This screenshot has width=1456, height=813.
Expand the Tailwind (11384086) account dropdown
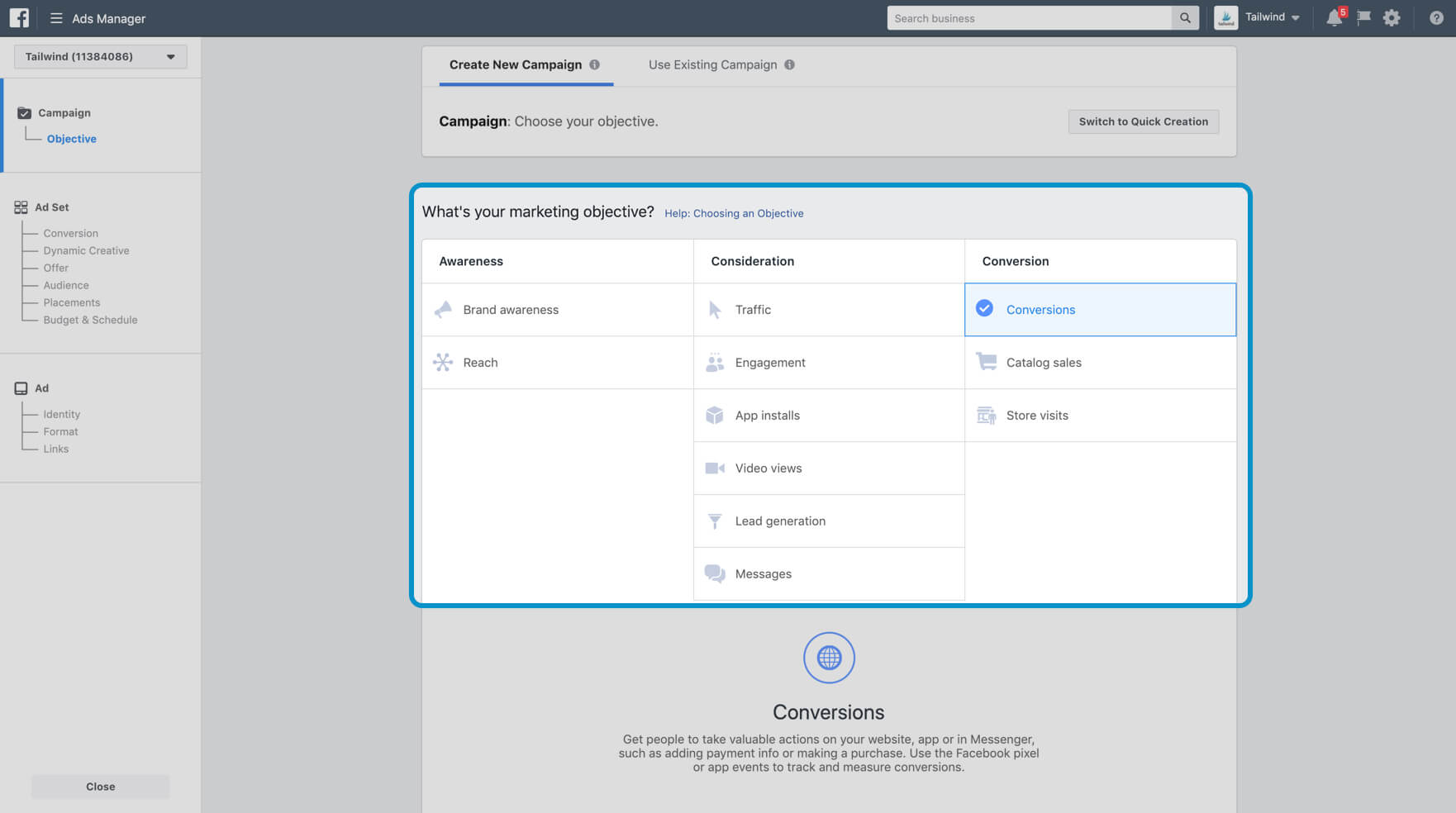click(100, 57)
